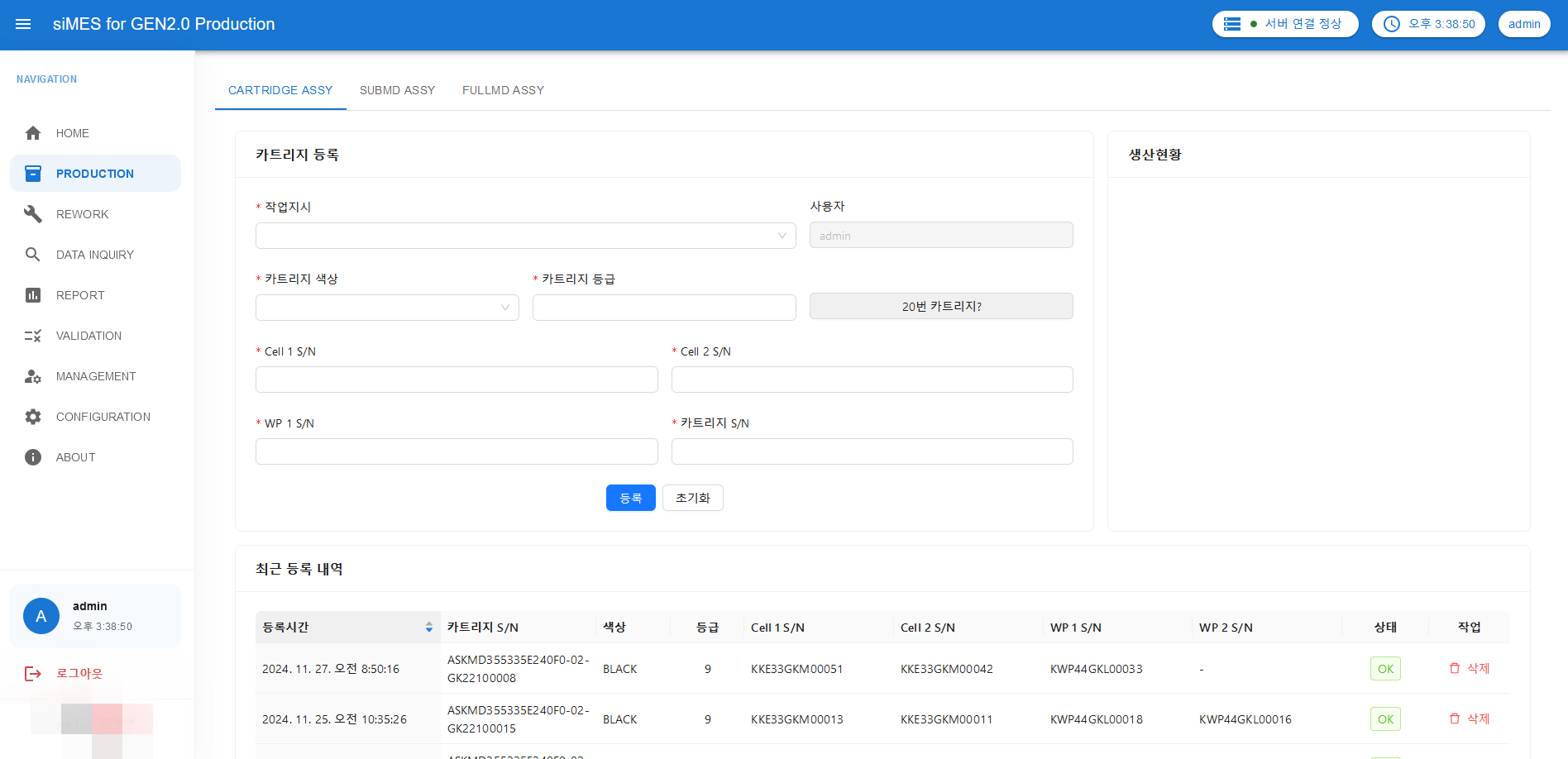Switch to the SUBMD ASSY tab
The width and height of the screenshot is (1568, 759).
(x=397, y=90)
